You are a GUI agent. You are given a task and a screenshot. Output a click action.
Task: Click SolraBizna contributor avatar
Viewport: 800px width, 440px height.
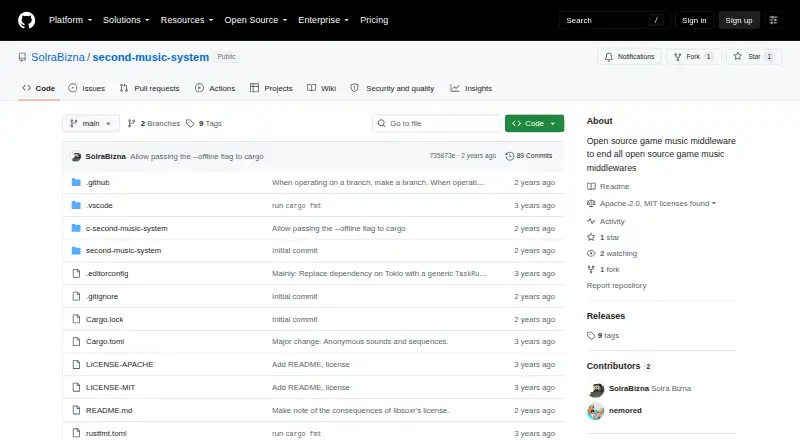click(595, 389)
